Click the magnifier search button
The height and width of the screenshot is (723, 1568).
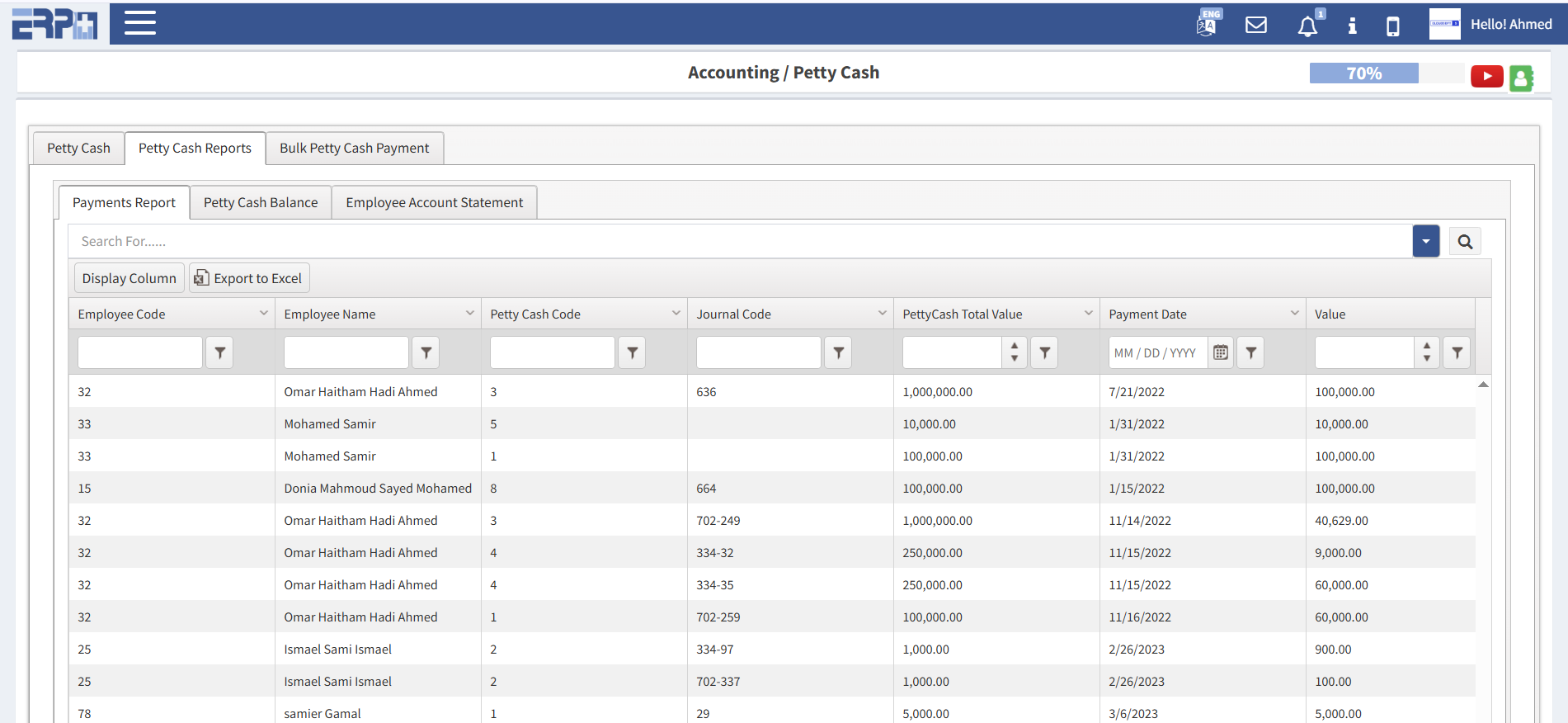click(1465, 242)
